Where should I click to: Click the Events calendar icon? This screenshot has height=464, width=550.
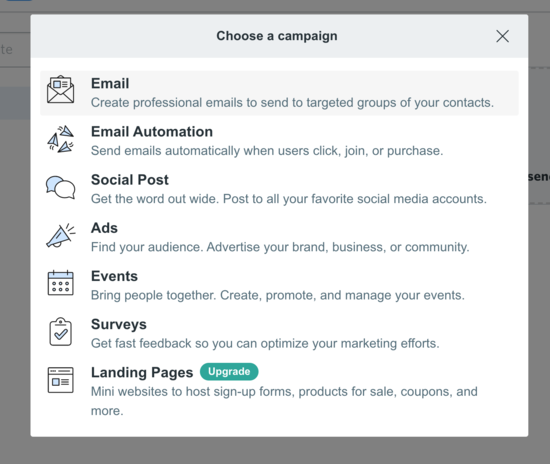click(61, 283)
